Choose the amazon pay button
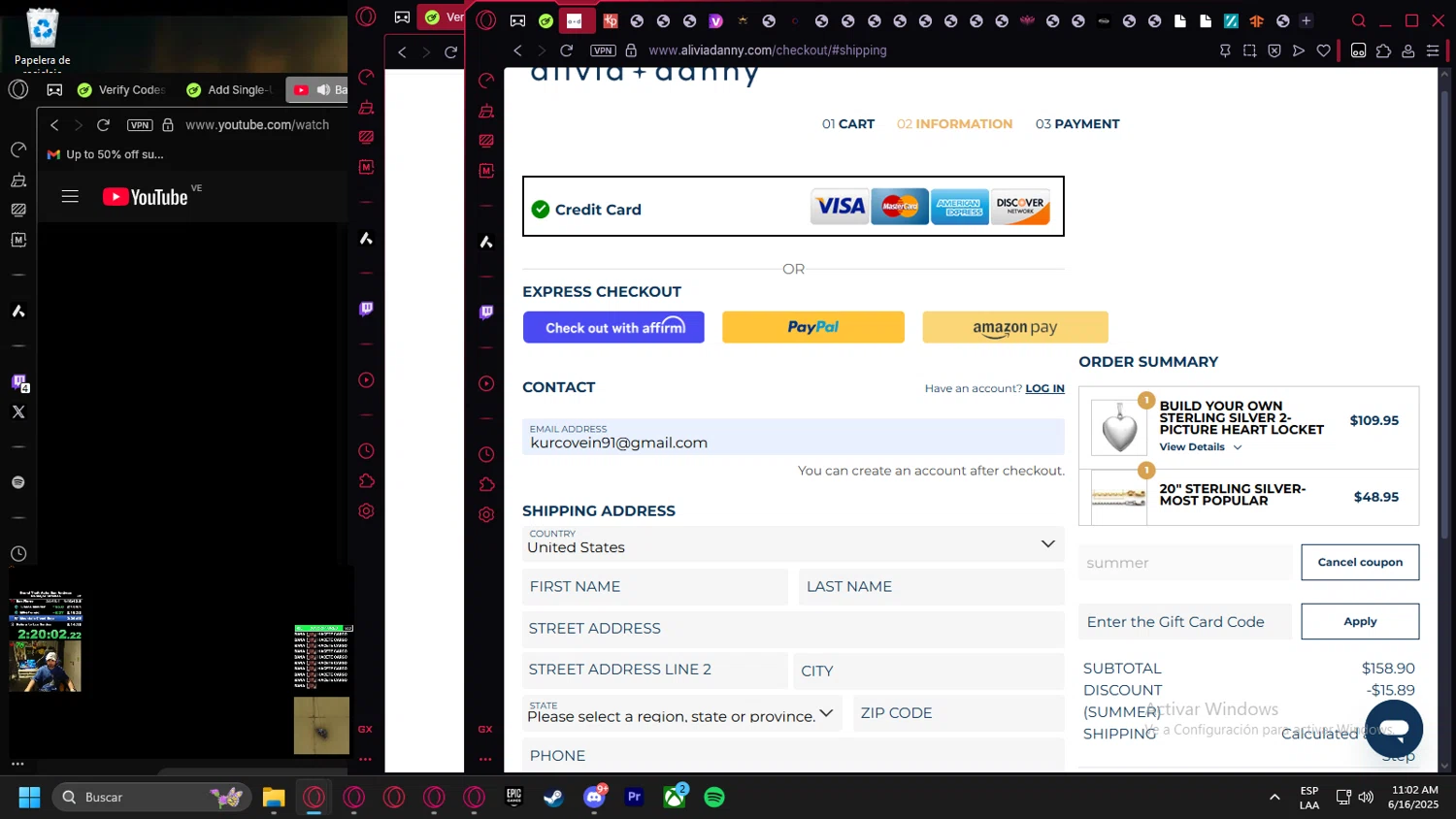Image resolution: width=1456 pixels, height=819 pixels. (1015, 327)
